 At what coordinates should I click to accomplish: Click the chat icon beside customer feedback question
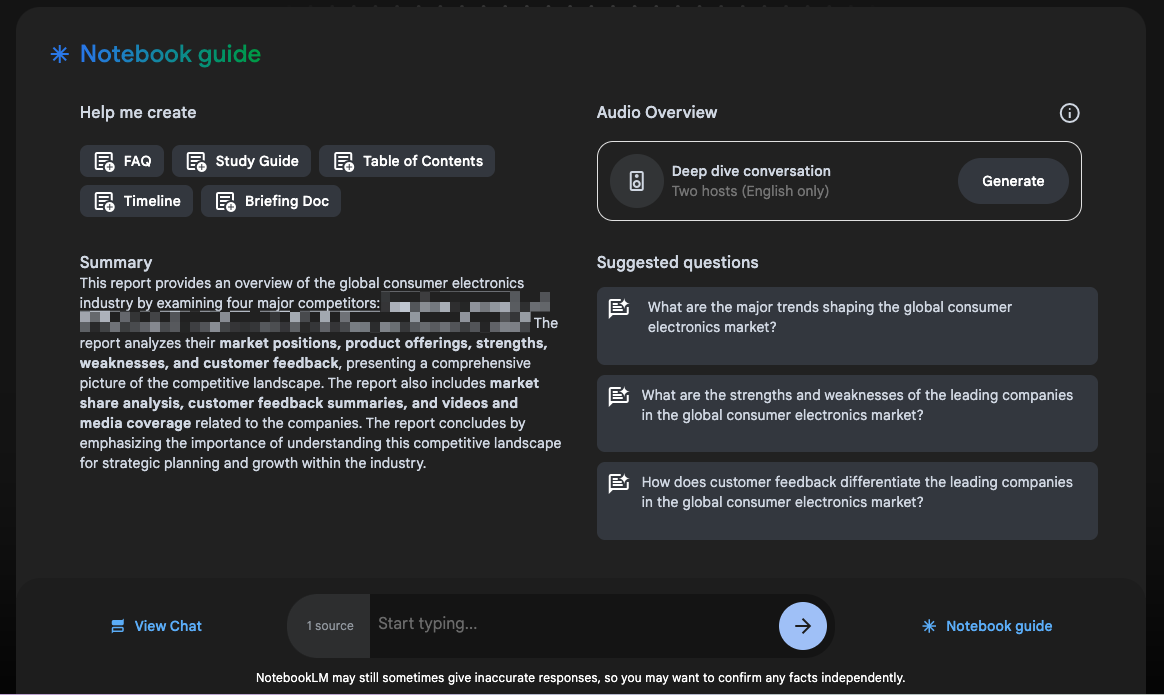[x=619, y=483]
